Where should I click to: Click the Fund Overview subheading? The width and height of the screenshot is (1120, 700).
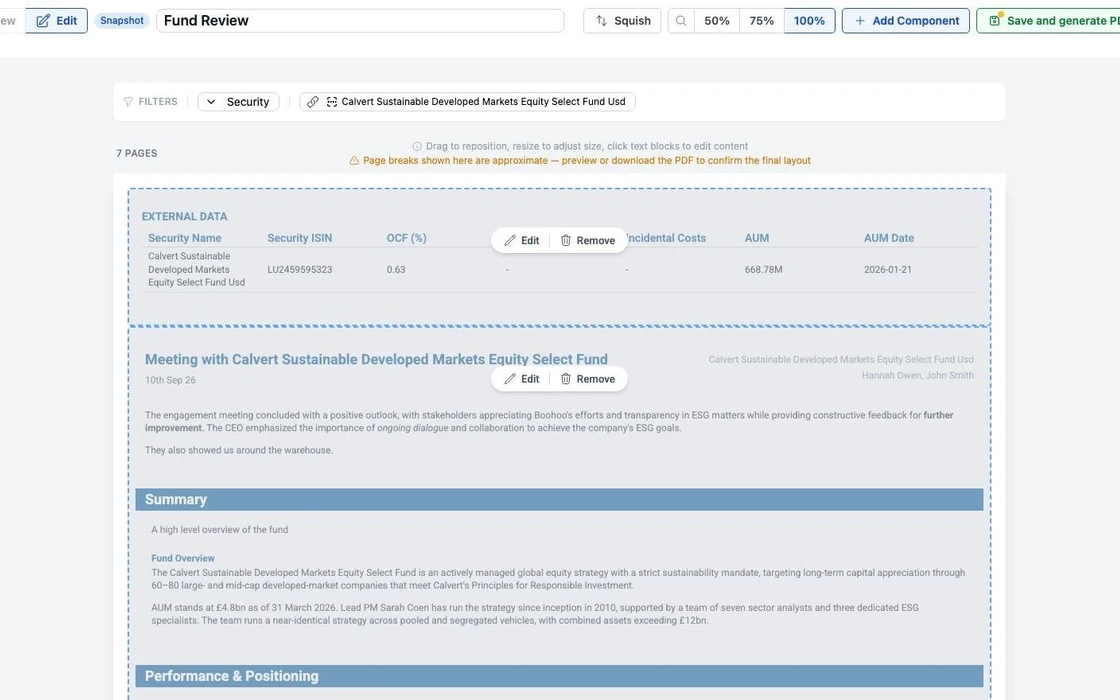pos(183,559)
